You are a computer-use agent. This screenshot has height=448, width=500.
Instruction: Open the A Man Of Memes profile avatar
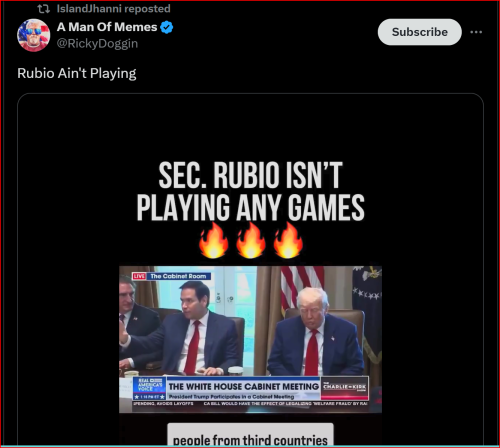(x=34, y=35)
